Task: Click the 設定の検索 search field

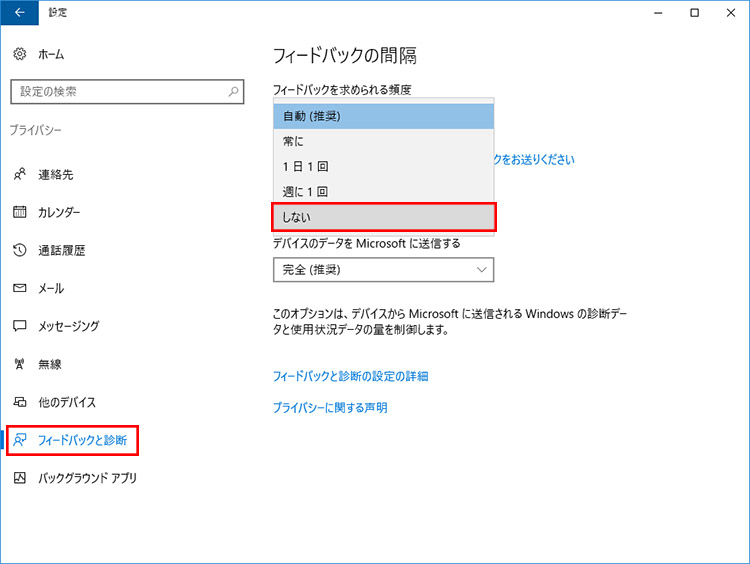Action: point(127,91)
